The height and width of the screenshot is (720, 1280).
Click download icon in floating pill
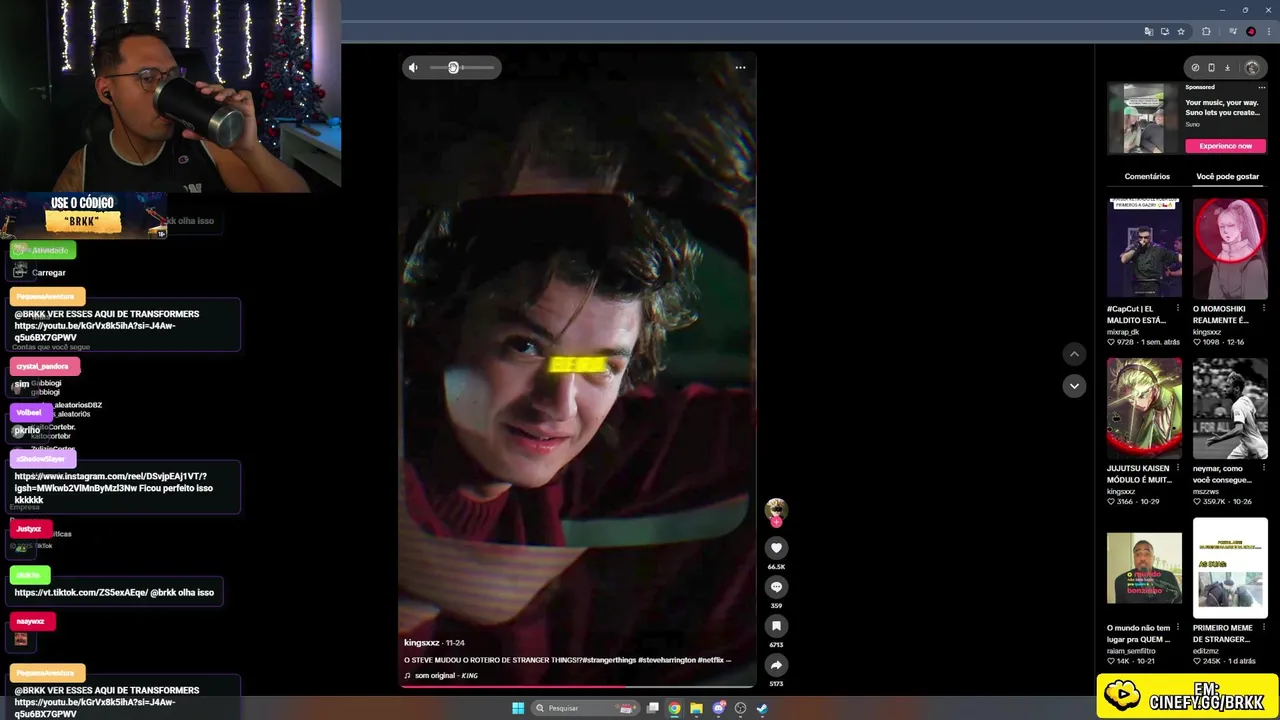1228,68
